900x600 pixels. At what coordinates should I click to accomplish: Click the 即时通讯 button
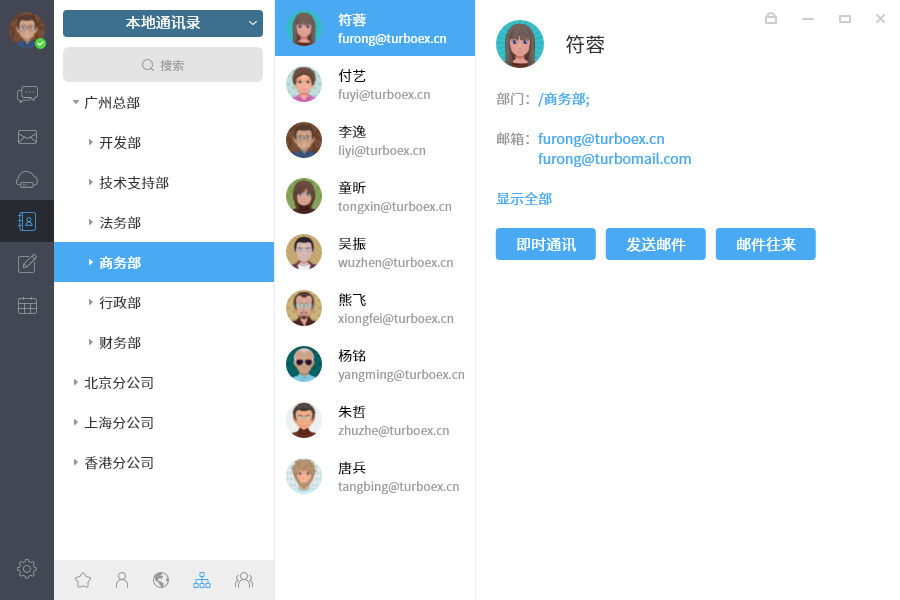click(x=546, y=244)
